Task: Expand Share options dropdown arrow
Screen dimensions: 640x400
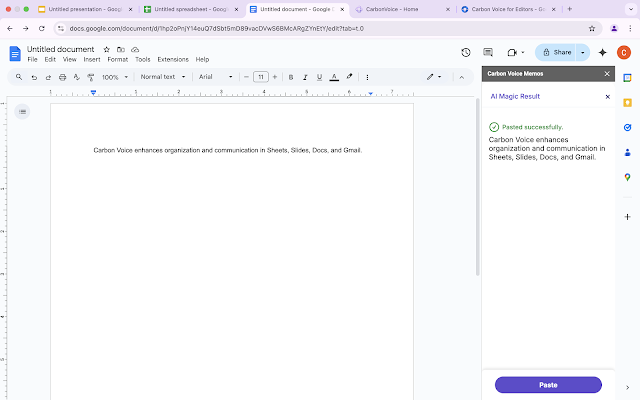Action: pyautogui.click(x=582, y=52)
